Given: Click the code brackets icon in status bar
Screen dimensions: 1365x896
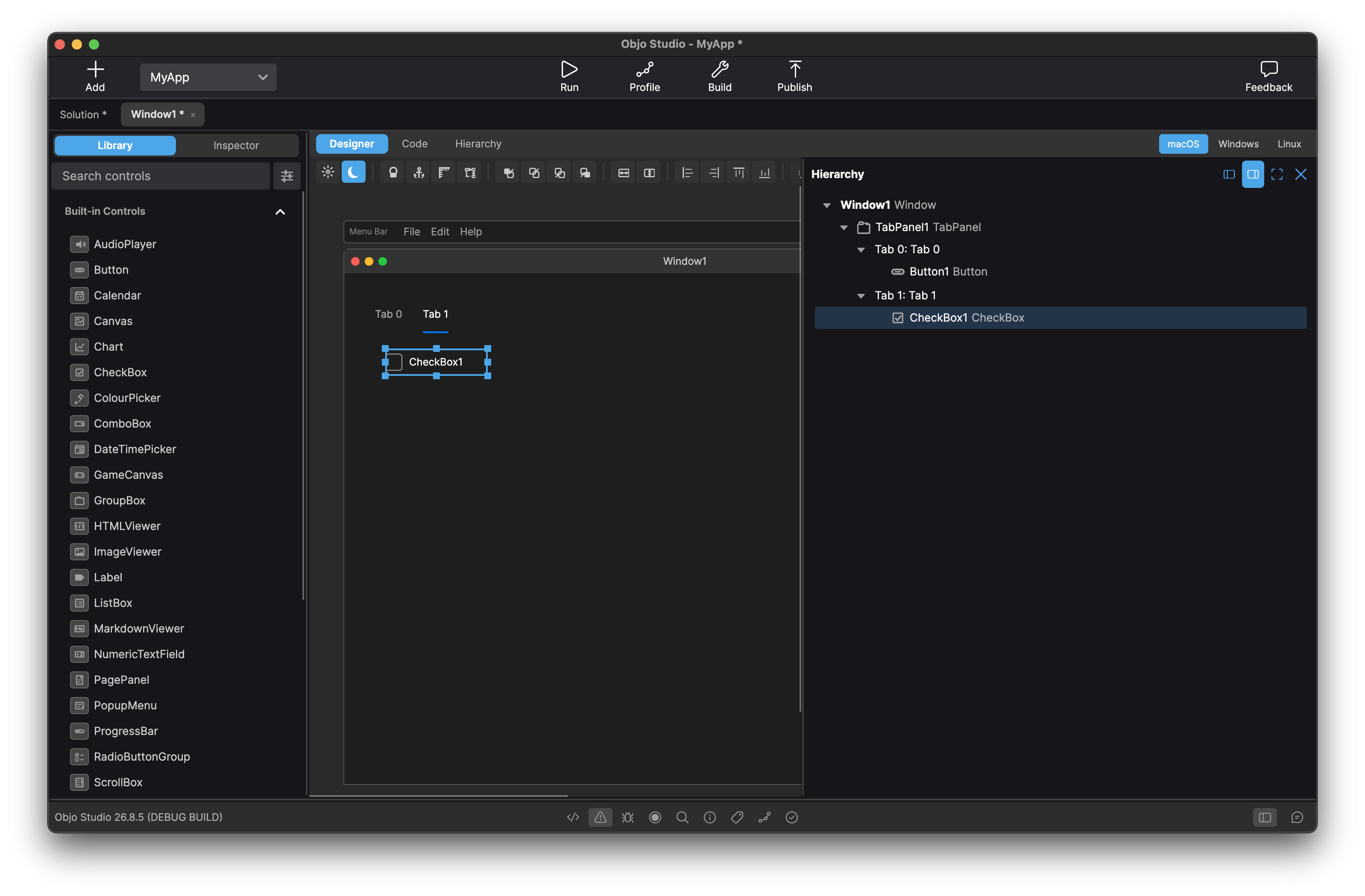Looking at the screenshot, I should [x=573, y=817].
